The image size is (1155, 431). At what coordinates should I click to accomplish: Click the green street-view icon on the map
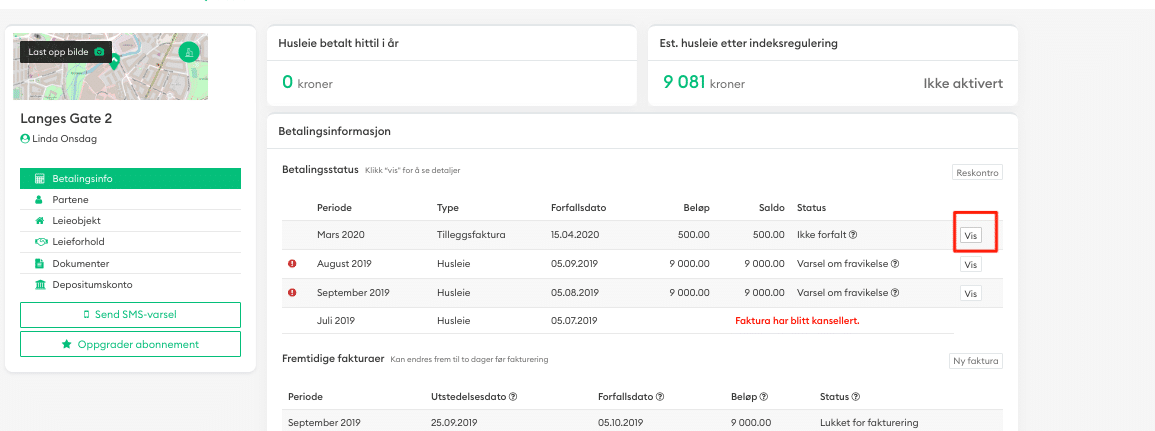point(188,52)
